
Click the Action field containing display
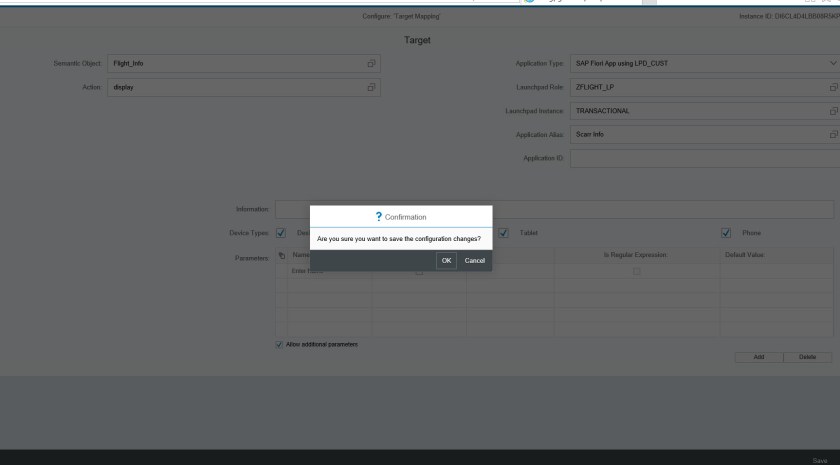point(244,87)
